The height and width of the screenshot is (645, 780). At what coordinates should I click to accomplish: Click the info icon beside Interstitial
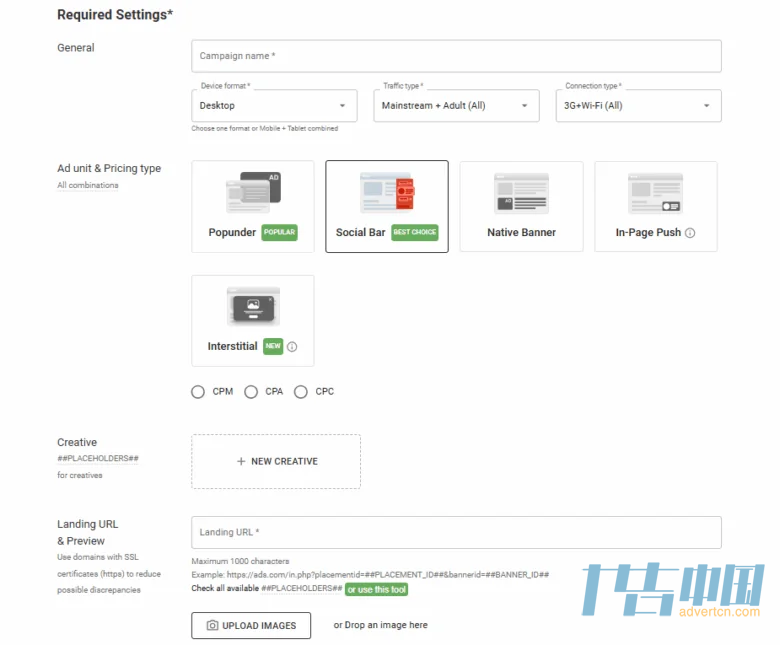292,347
